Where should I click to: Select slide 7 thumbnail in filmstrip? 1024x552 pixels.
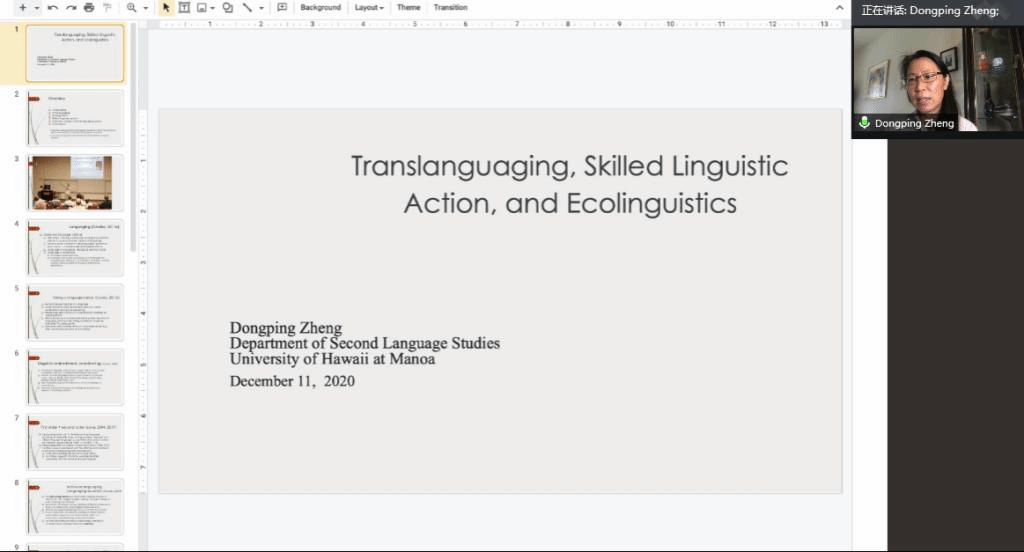click(x=74, y=442)
